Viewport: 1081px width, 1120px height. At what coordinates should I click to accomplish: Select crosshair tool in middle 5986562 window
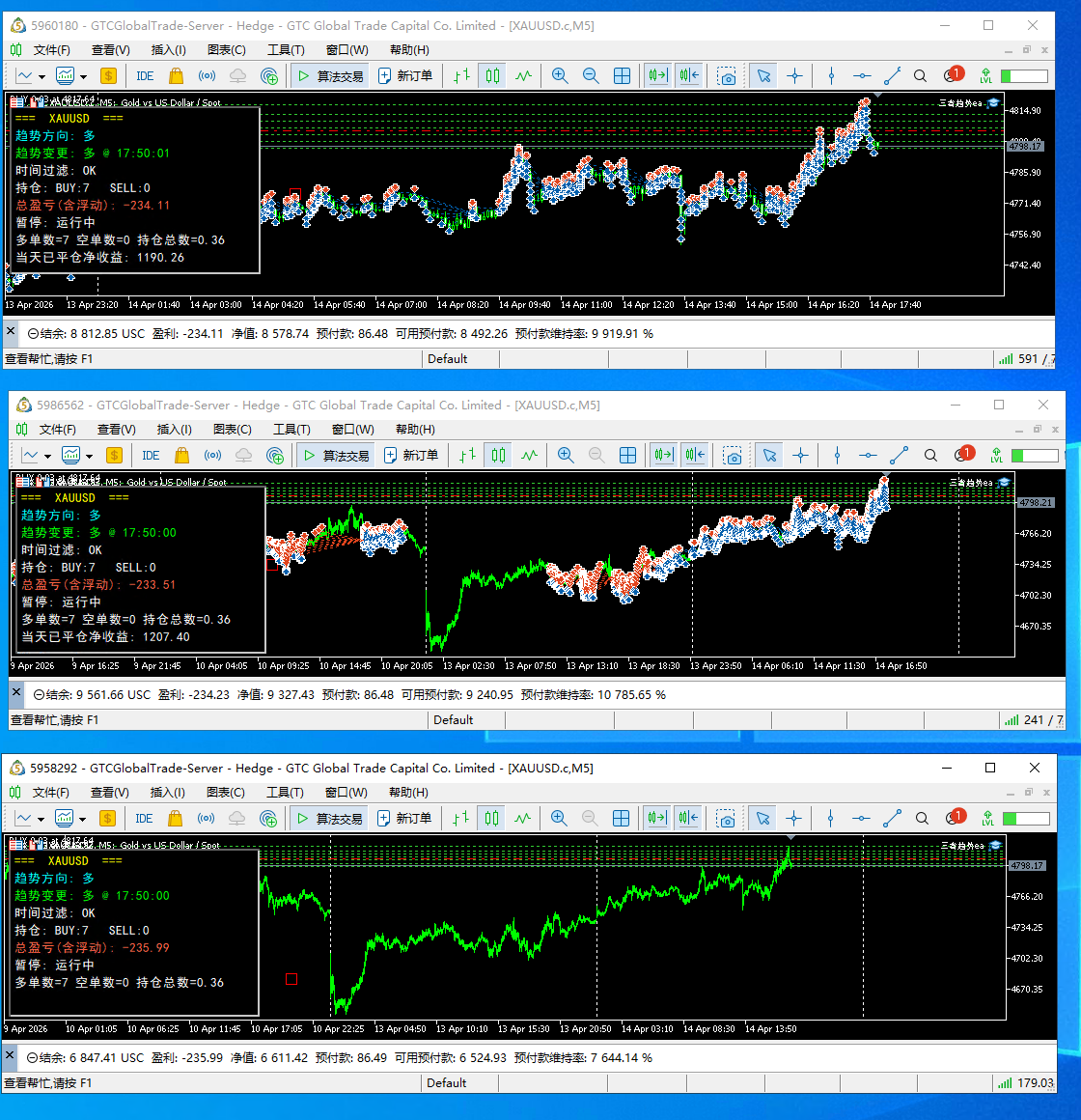800,455
